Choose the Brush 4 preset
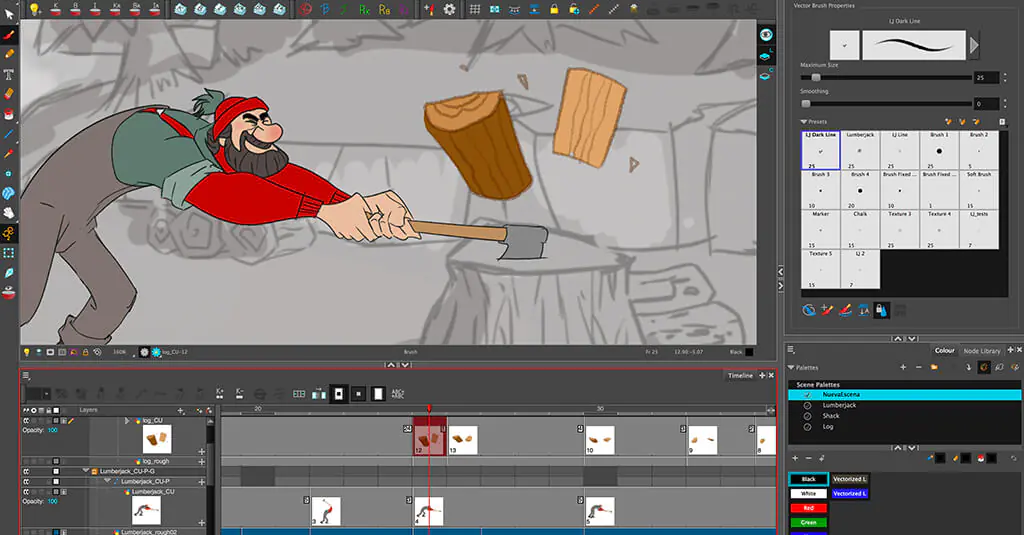 click(x=859, y=189)
